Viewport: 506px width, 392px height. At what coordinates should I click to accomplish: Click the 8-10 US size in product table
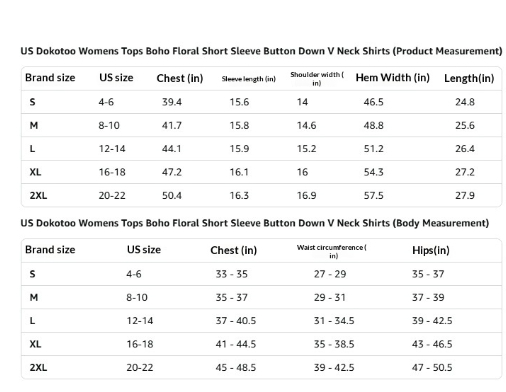coord(109,126)
